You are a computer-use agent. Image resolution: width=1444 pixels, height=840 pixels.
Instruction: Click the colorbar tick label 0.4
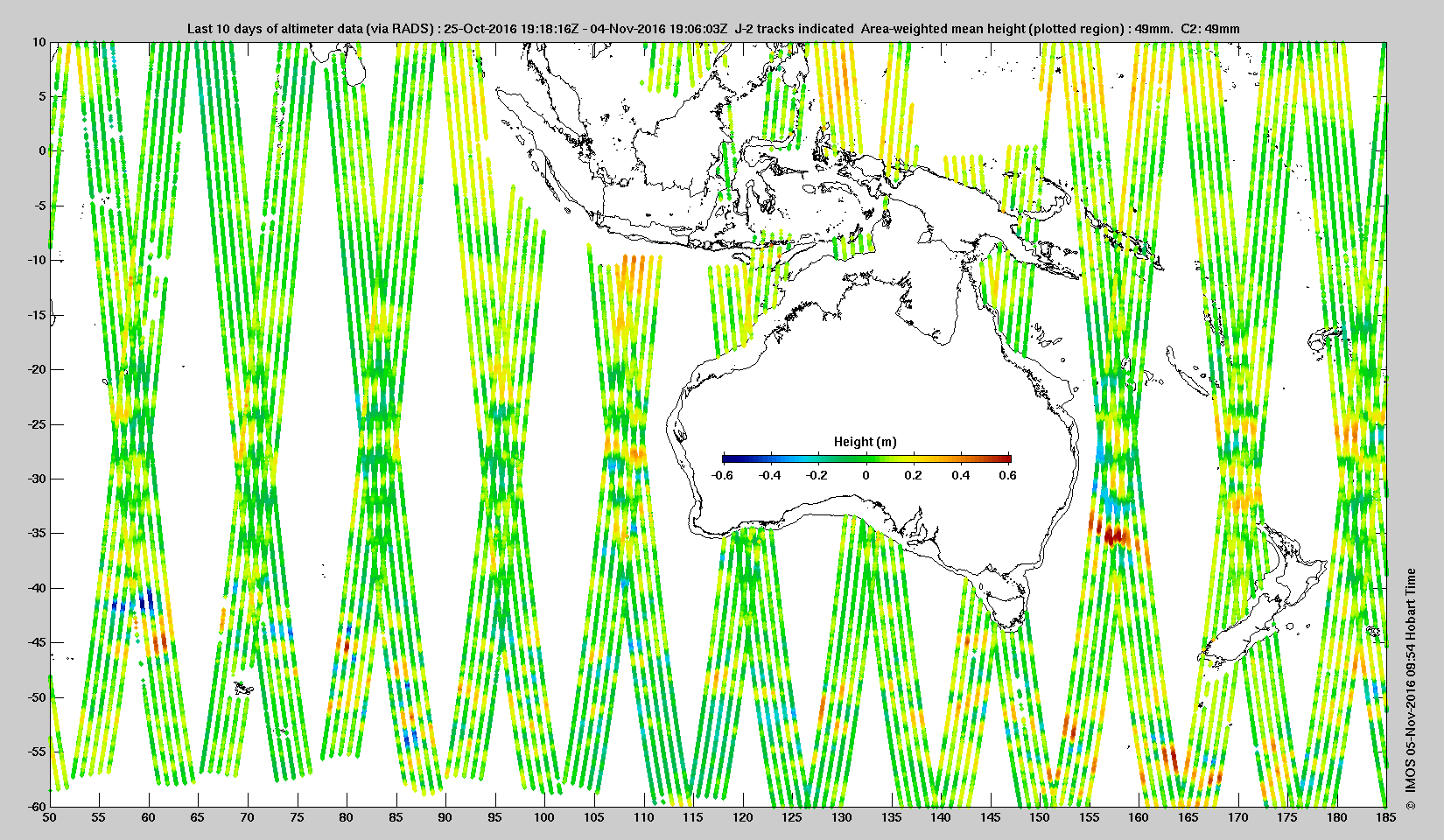[961, 476]
